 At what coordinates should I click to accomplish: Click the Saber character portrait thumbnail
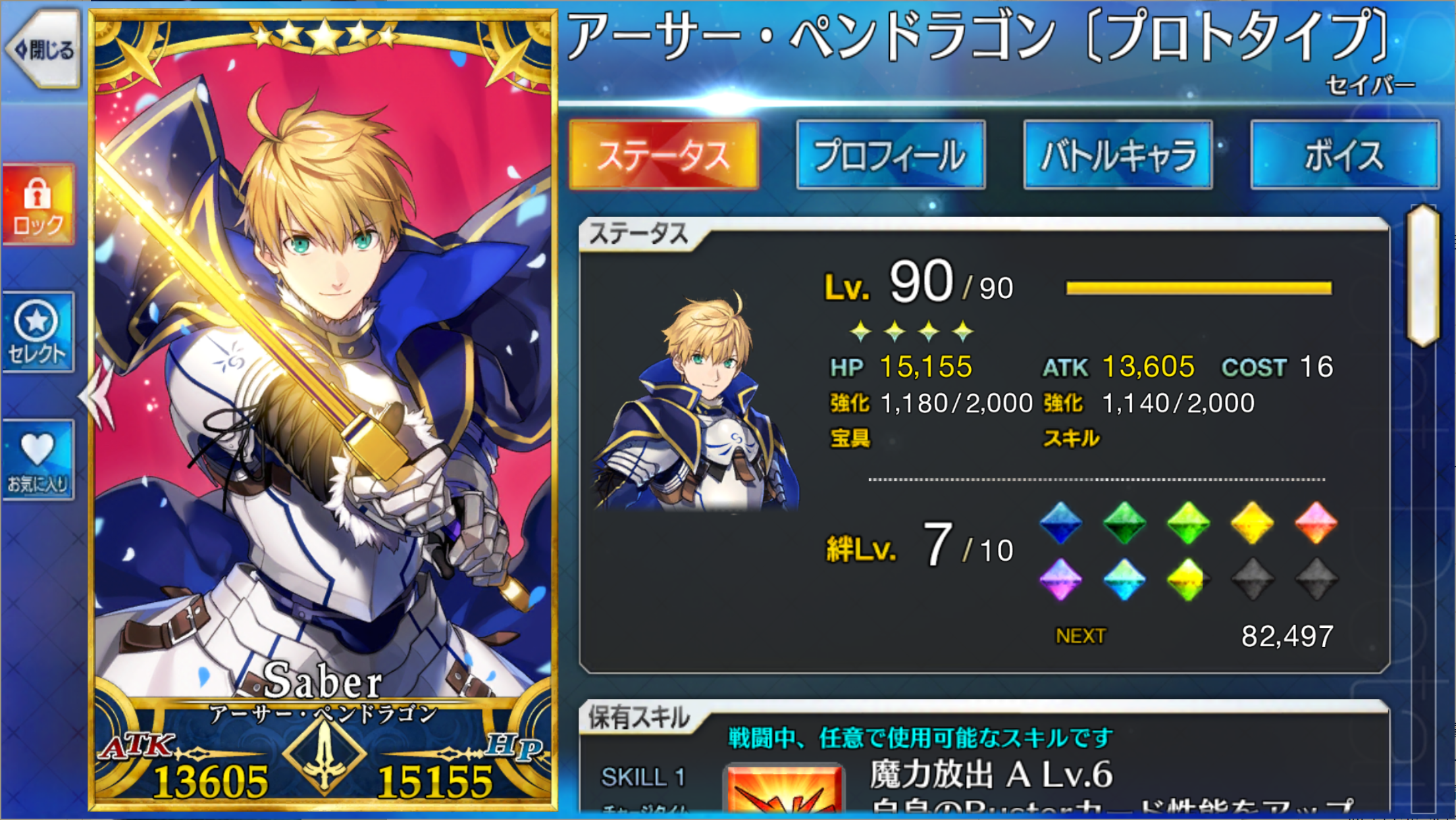695,401
